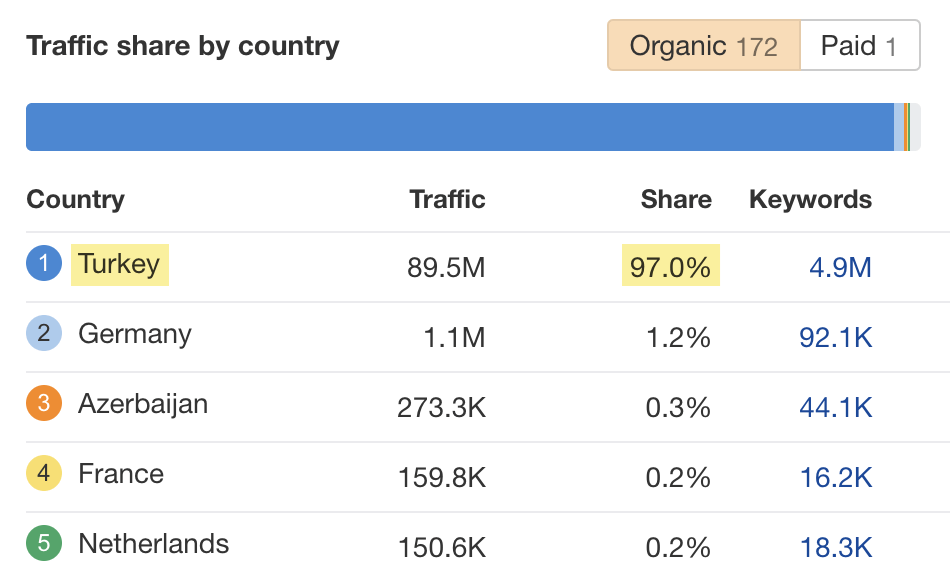Enable the Organic traffic filter
Viewport: 950px width, 578px height.
pos(703,45)
